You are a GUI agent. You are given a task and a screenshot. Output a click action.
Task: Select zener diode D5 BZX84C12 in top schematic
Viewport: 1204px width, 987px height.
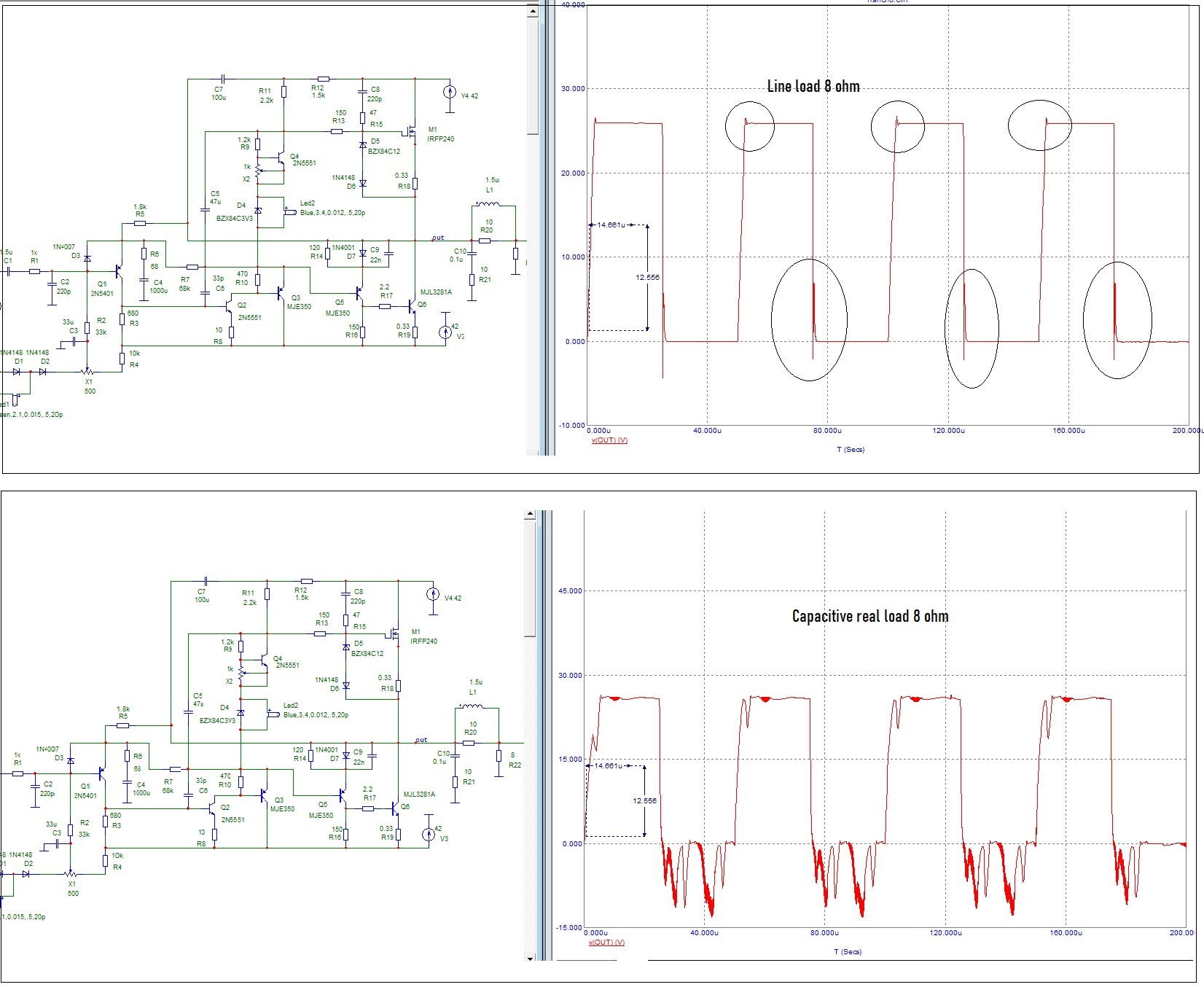(363, 145)
